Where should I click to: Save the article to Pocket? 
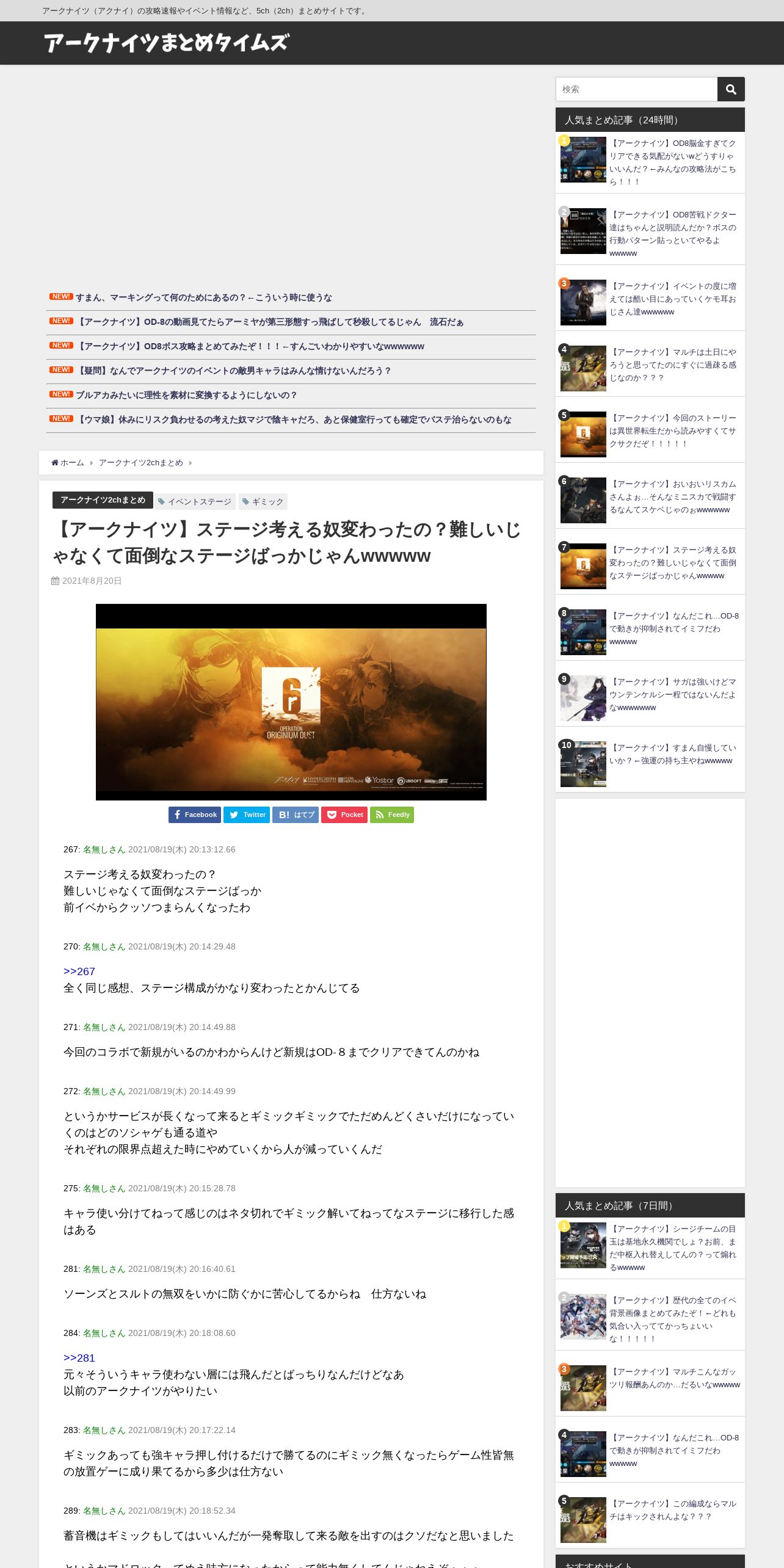[x=344, y=815]
